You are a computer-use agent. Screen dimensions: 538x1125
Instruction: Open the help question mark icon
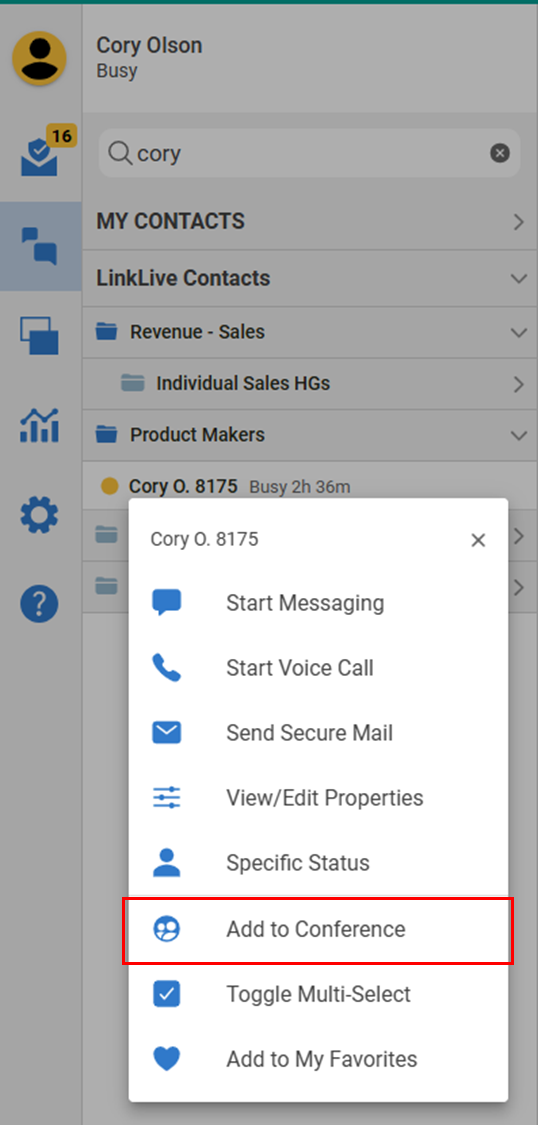click(39, 603)
